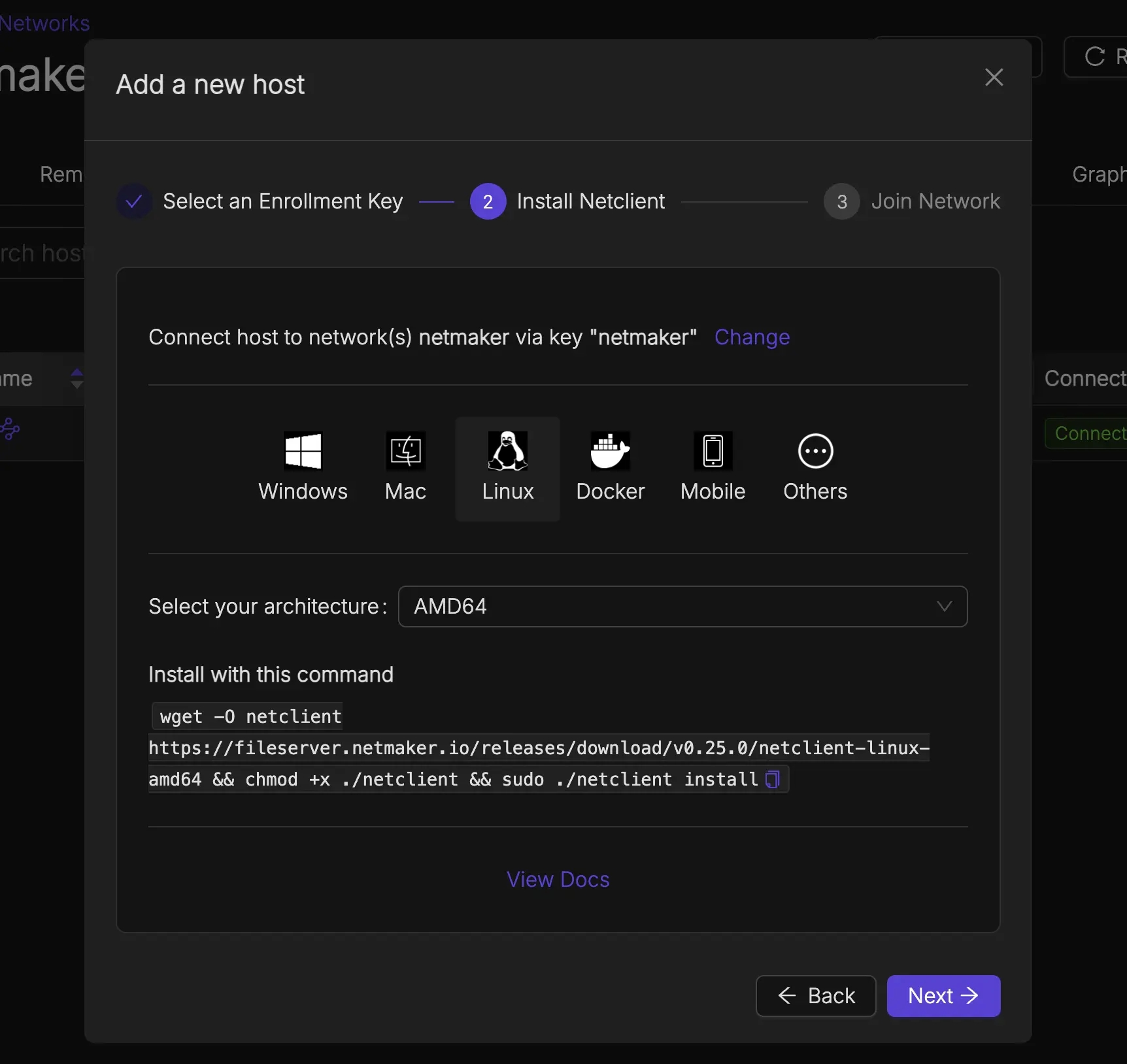Copy the install command to clipboard
1127x1064 pixels.
(772, 780)
